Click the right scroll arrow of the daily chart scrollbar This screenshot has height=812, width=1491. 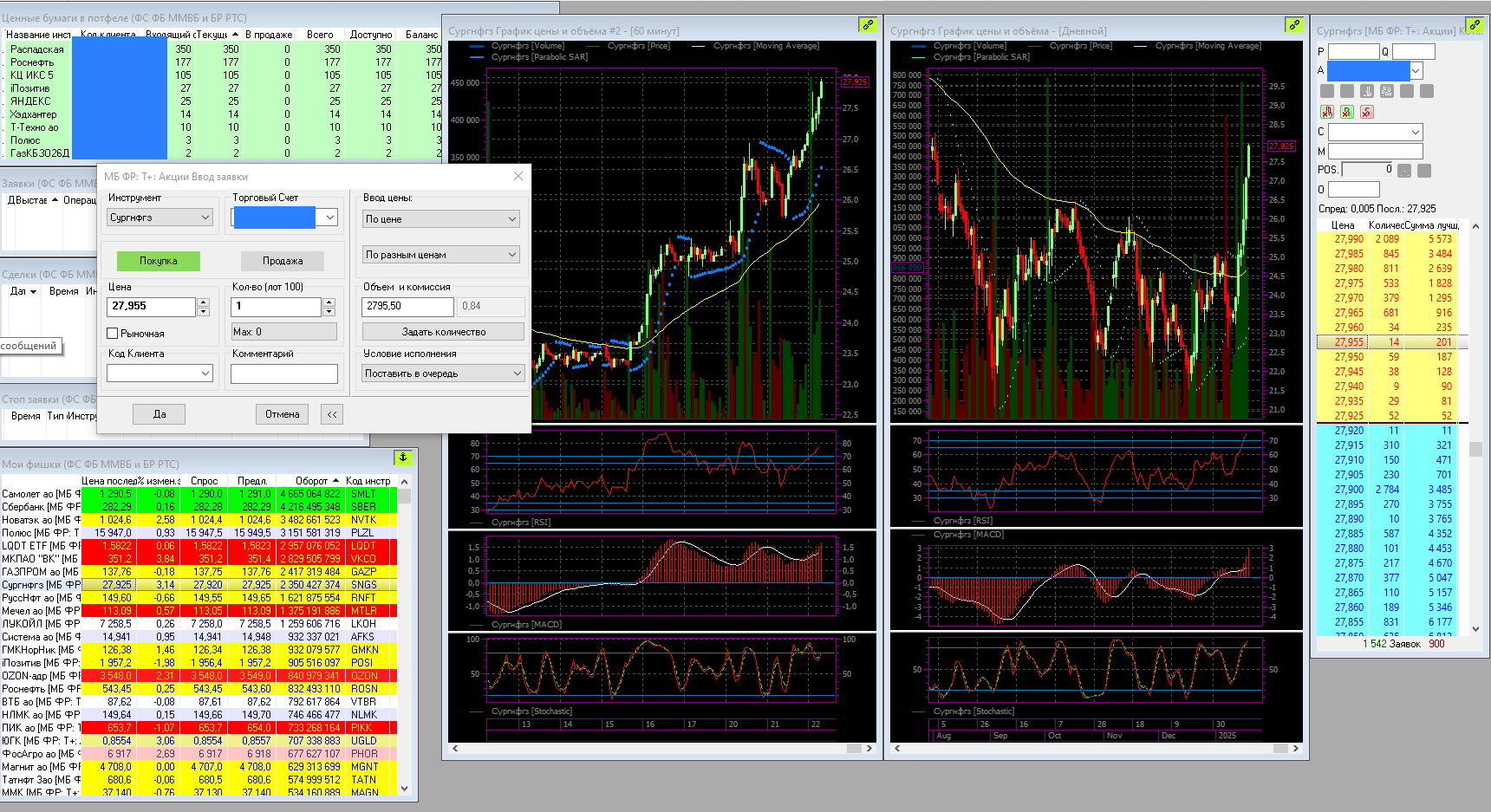(x=1296, y=748)
